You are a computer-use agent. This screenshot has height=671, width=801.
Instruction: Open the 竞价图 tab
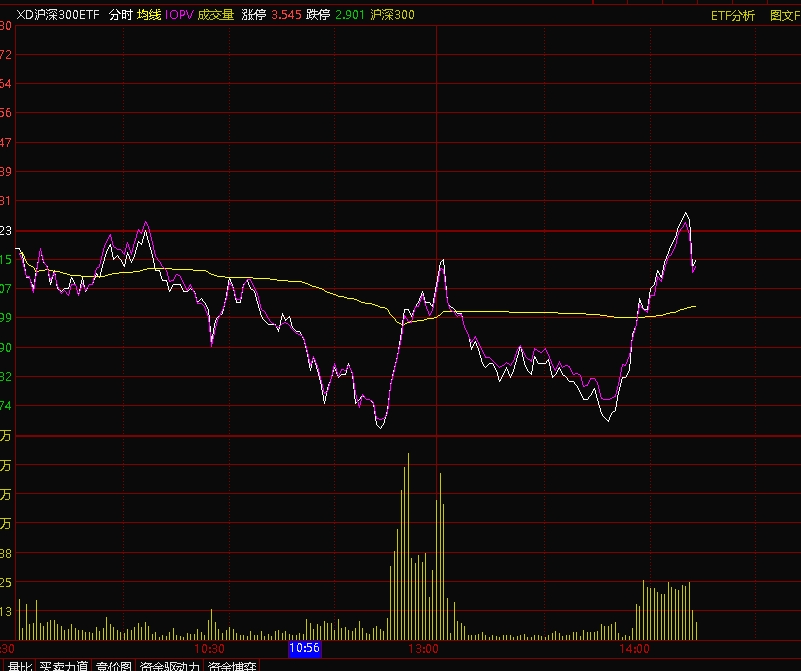point(114,666)
